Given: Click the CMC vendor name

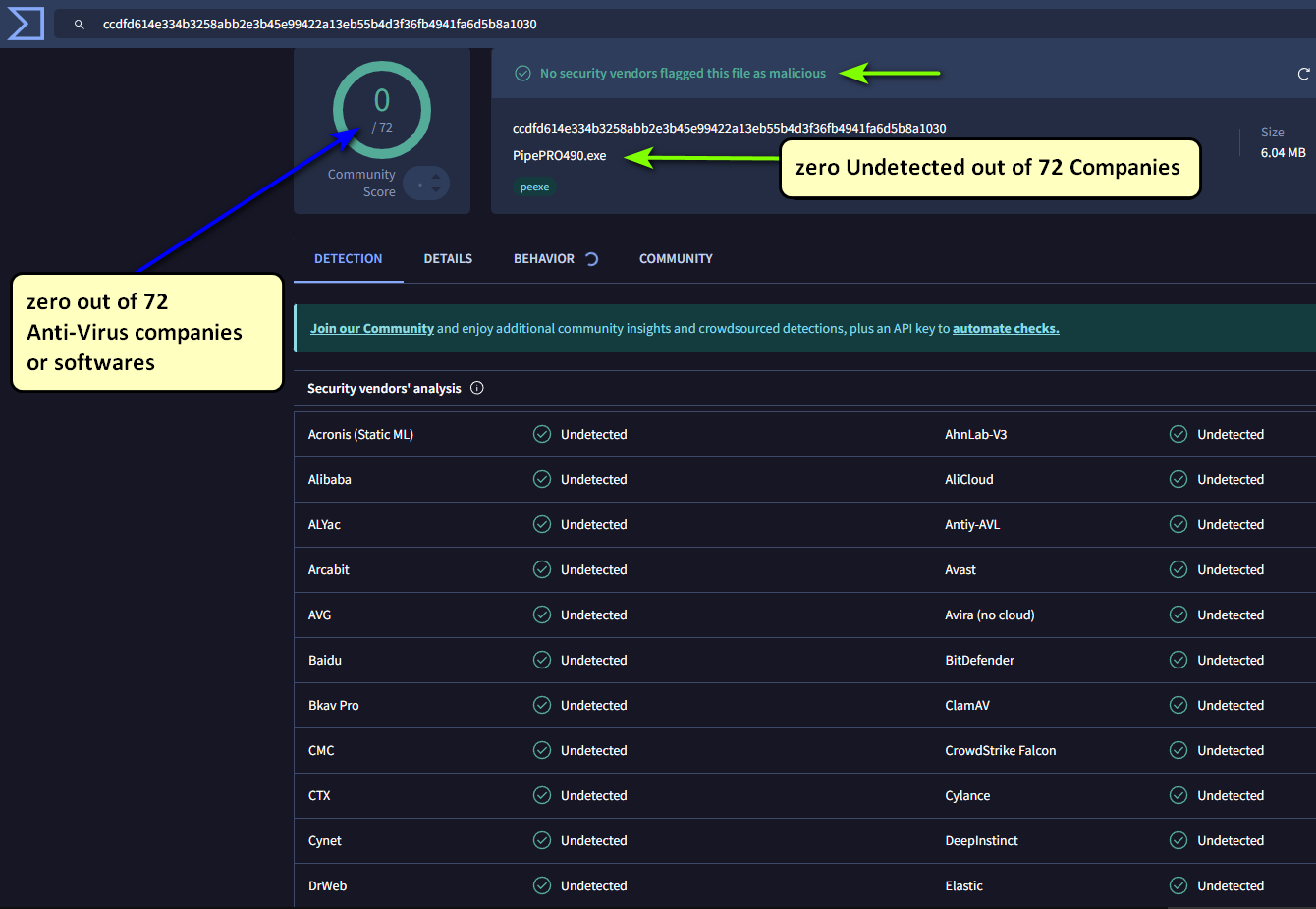Looking at the screenshot, I should pyautogui.click(x=321, y=750).
